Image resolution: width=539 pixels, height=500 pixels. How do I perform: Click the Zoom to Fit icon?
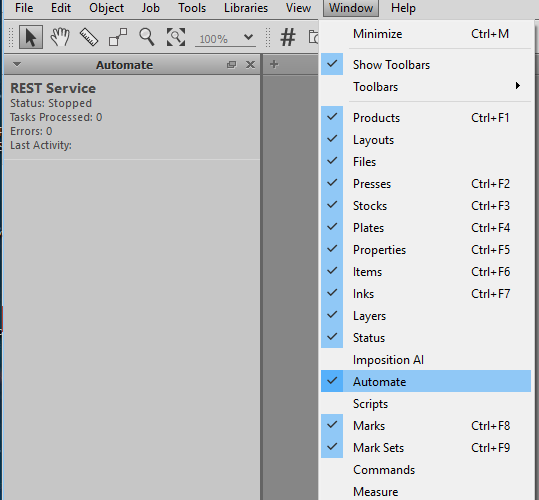pos(176,37)
